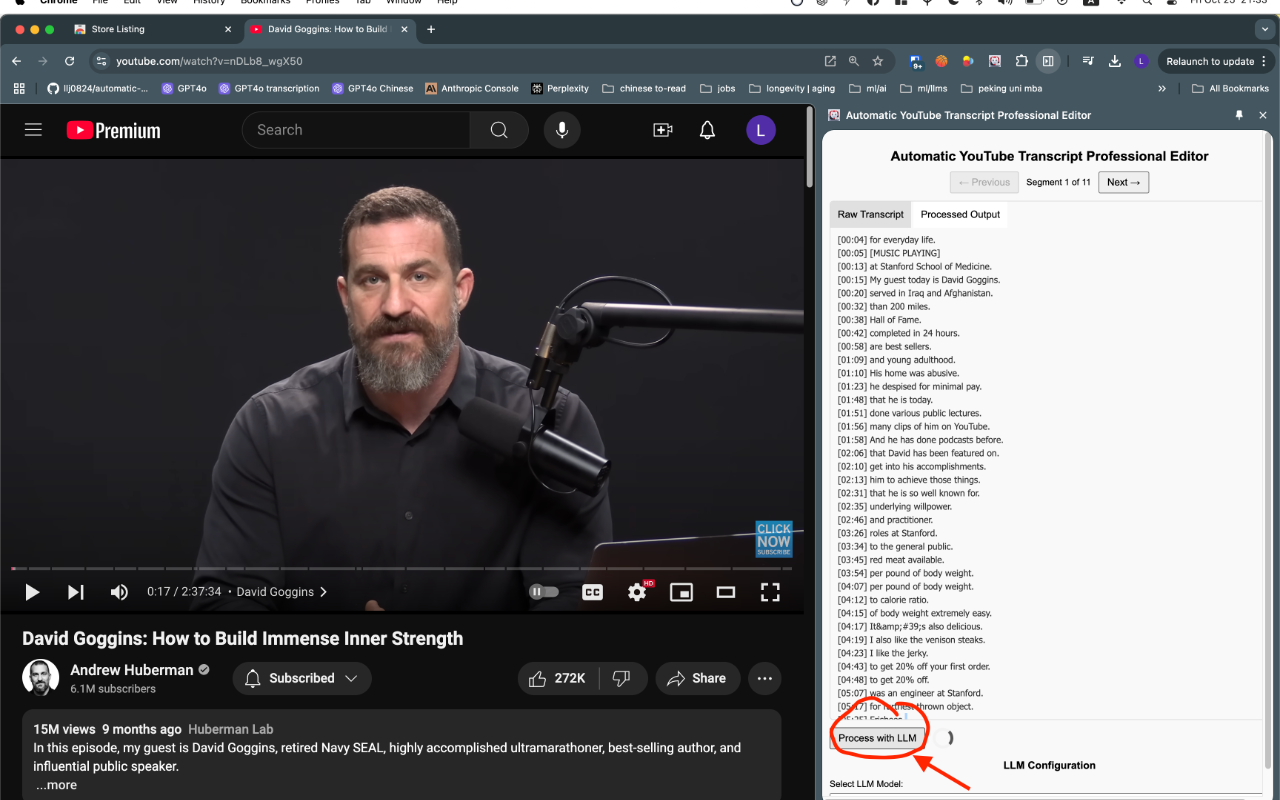Open the purple L account avatar on YouTube
The image size is (1280, 800).
761,130
